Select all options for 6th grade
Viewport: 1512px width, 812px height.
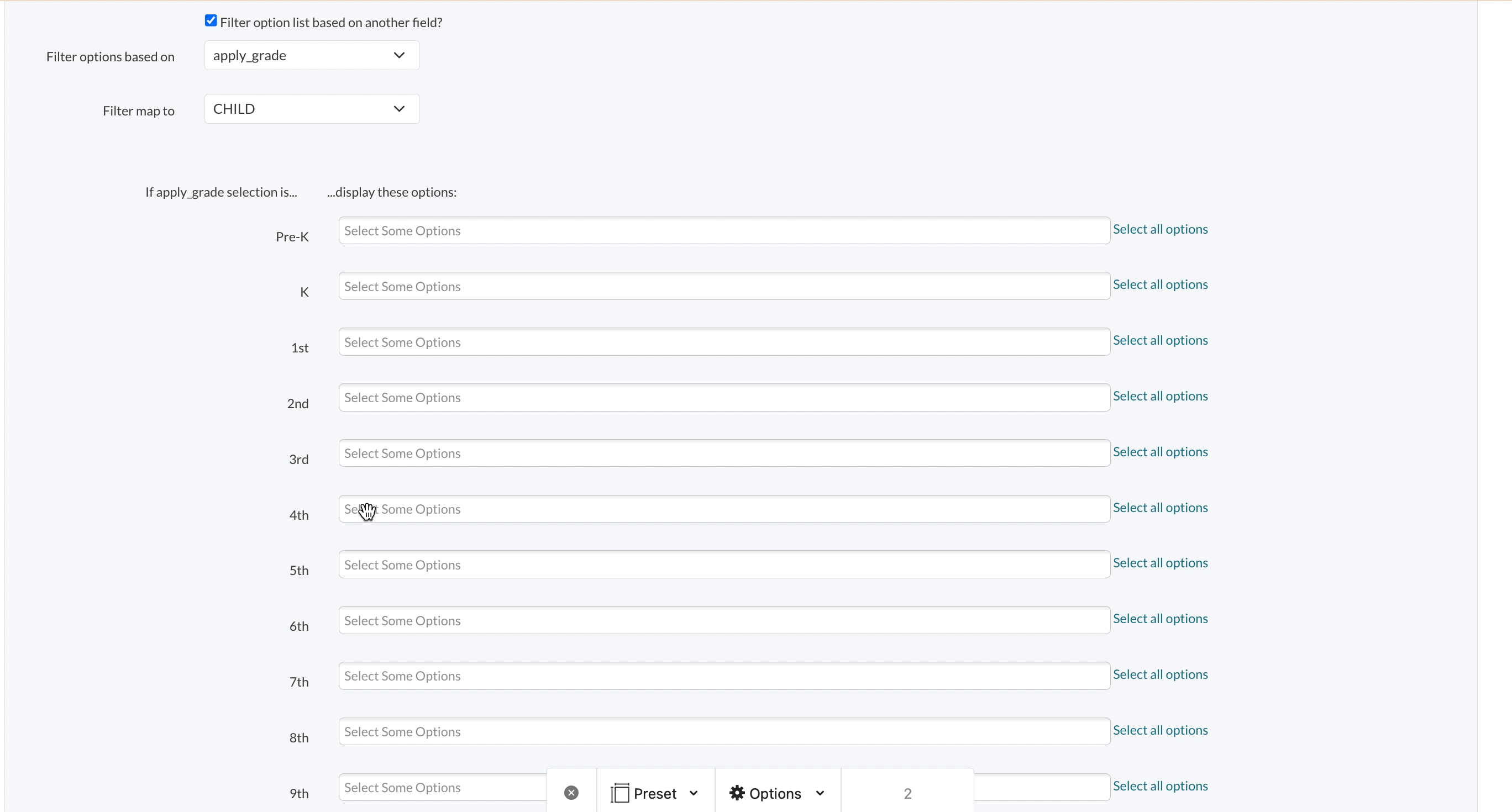pos(1160,618)
